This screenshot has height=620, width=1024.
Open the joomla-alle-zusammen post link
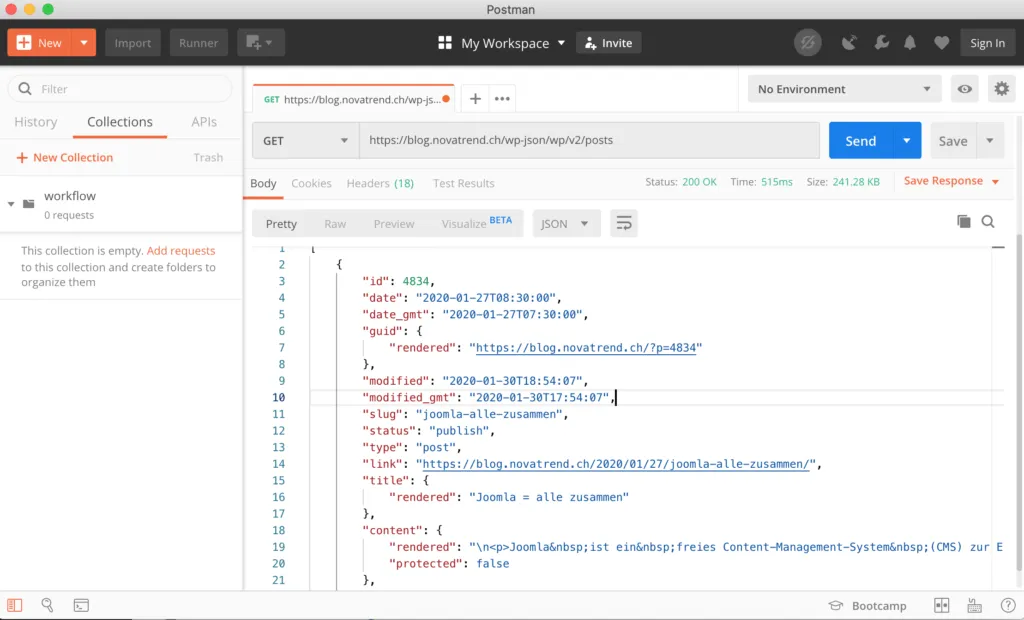tap(616, 464)
